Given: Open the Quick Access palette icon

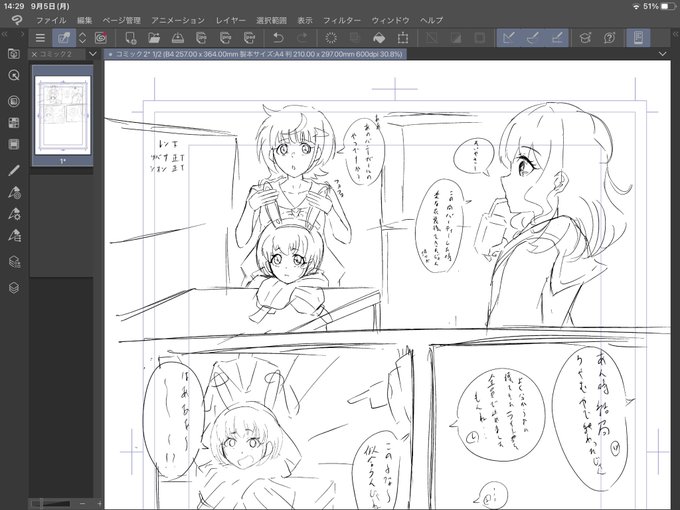Looking at the screenshot, I should pos(14,54).
